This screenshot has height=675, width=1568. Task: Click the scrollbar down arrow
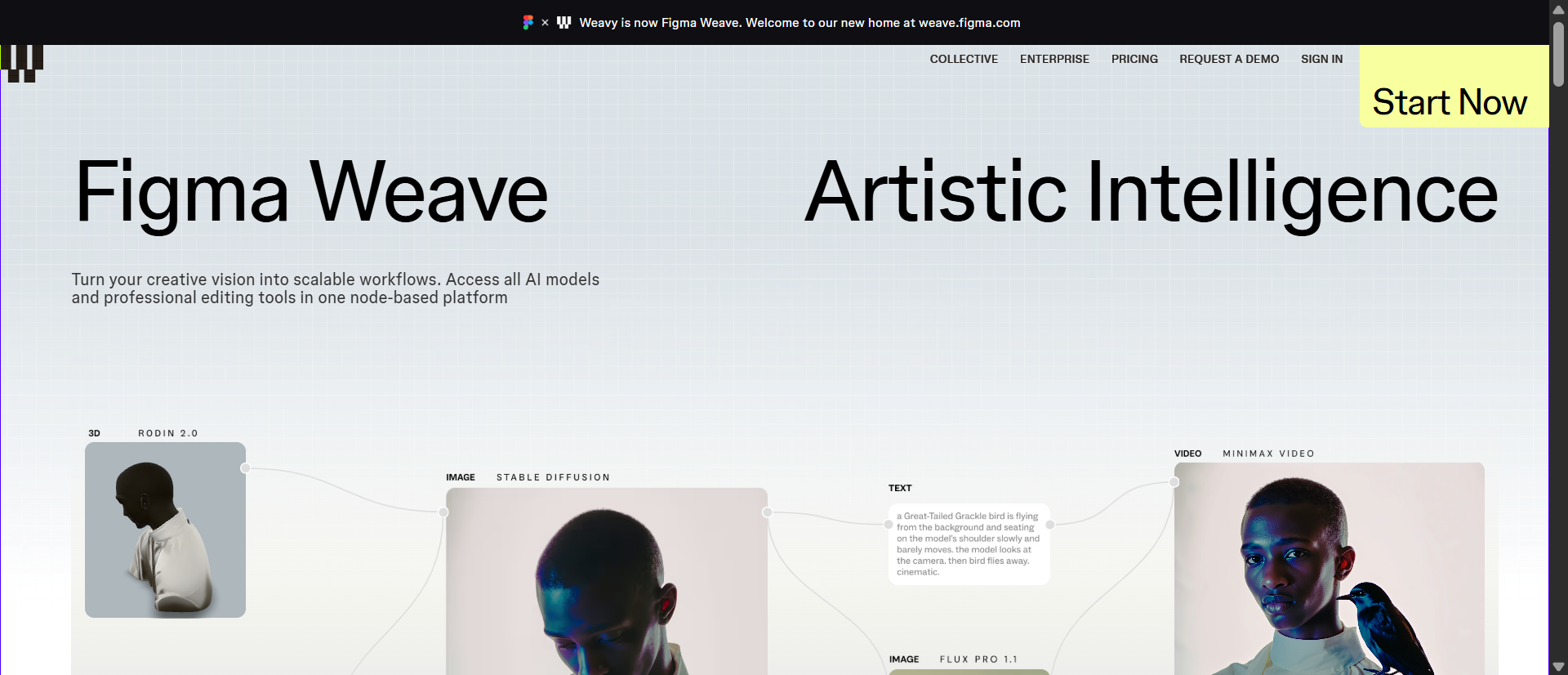(1558, 667)
